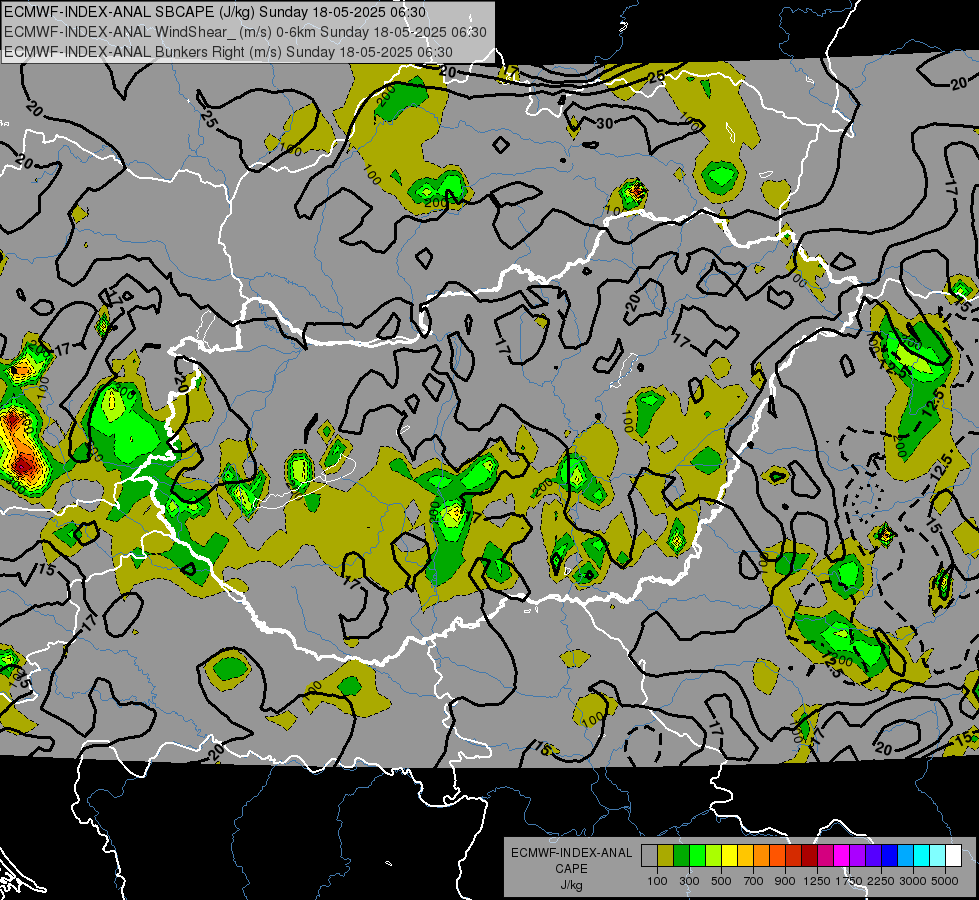Select the dark green legend swatch

(682, 855)
